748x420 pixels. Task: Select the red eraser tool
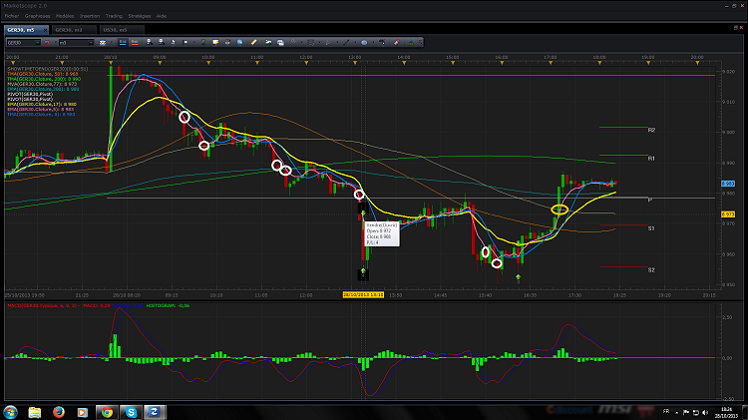pos(396,42)
